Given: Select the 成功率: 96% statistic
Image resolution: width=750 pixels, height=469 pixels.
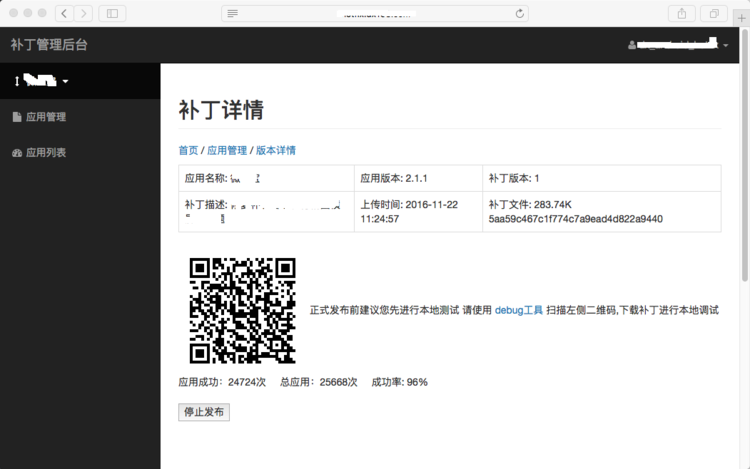Looking at the screenshot, I should 399,382.
